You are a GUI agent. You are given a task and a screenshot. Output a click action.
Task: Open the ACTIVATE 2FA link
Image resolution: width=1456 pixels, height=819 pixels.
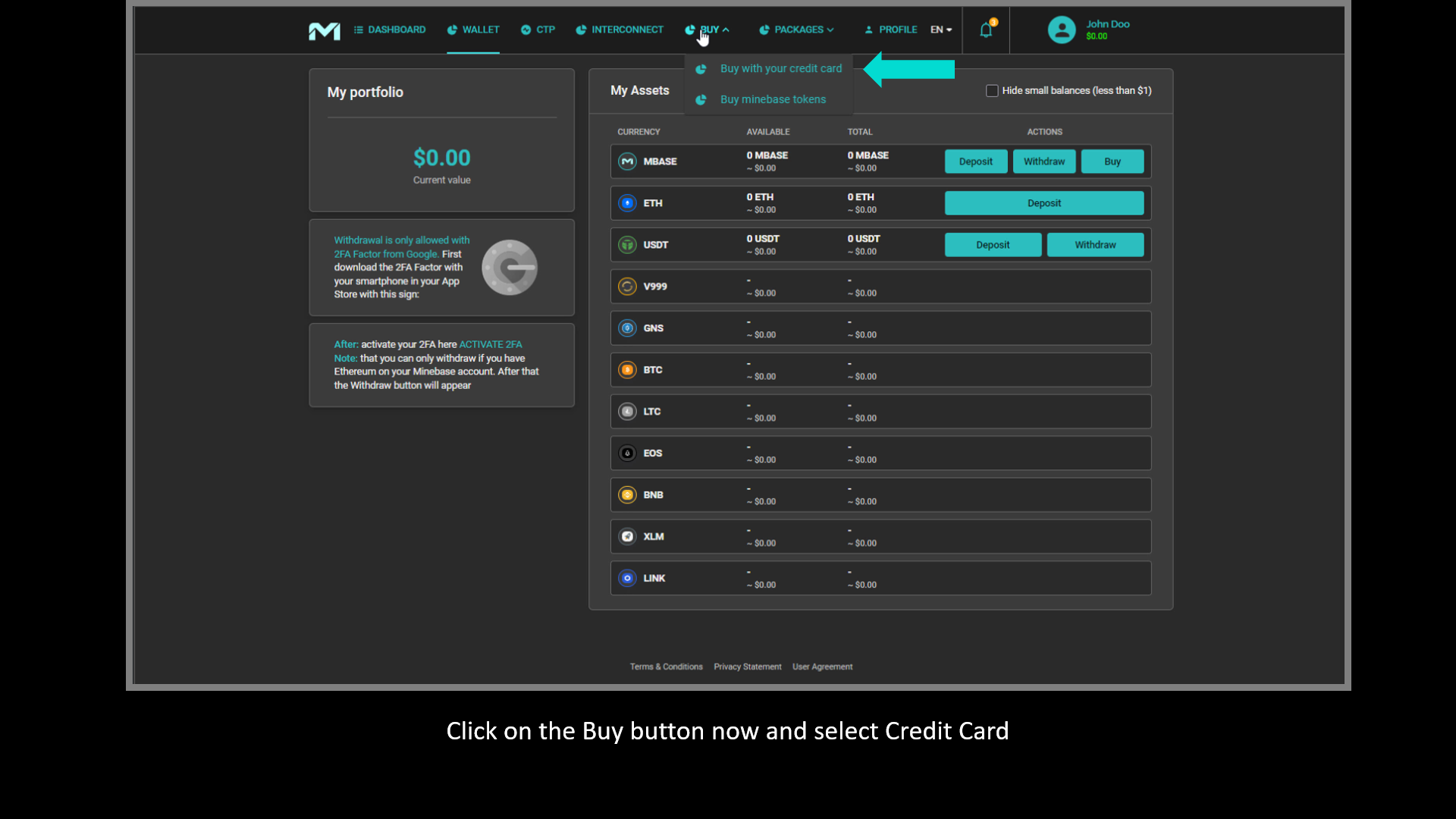click(x=490, y=344)
